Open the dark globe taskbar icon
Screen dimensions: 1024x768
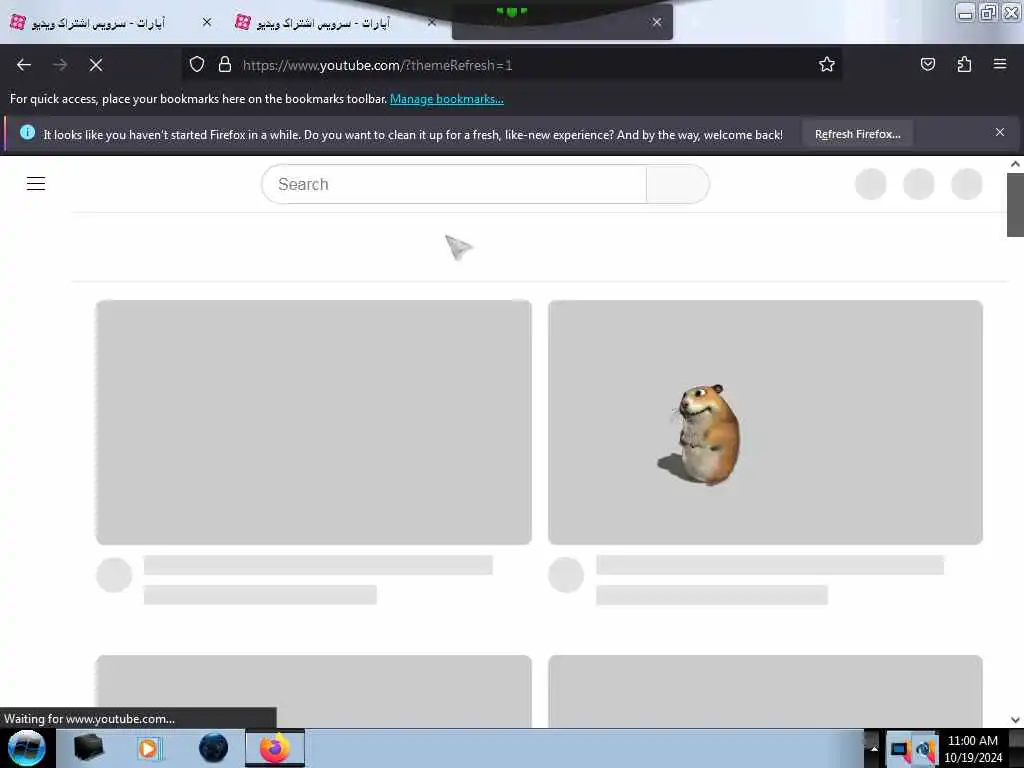pyautogui.click(x=213, y=748)
